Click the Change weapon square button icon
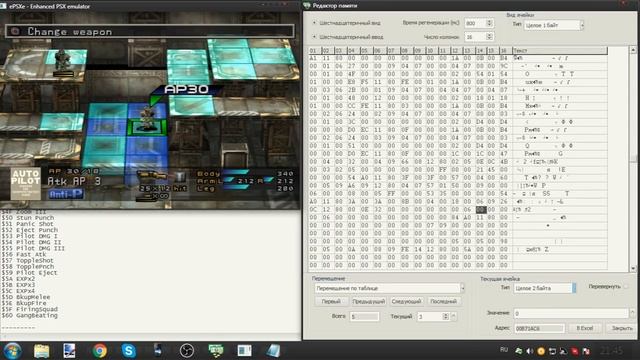Image resolution: width=640 pixels, height=360 pixels. click(15, 31)
